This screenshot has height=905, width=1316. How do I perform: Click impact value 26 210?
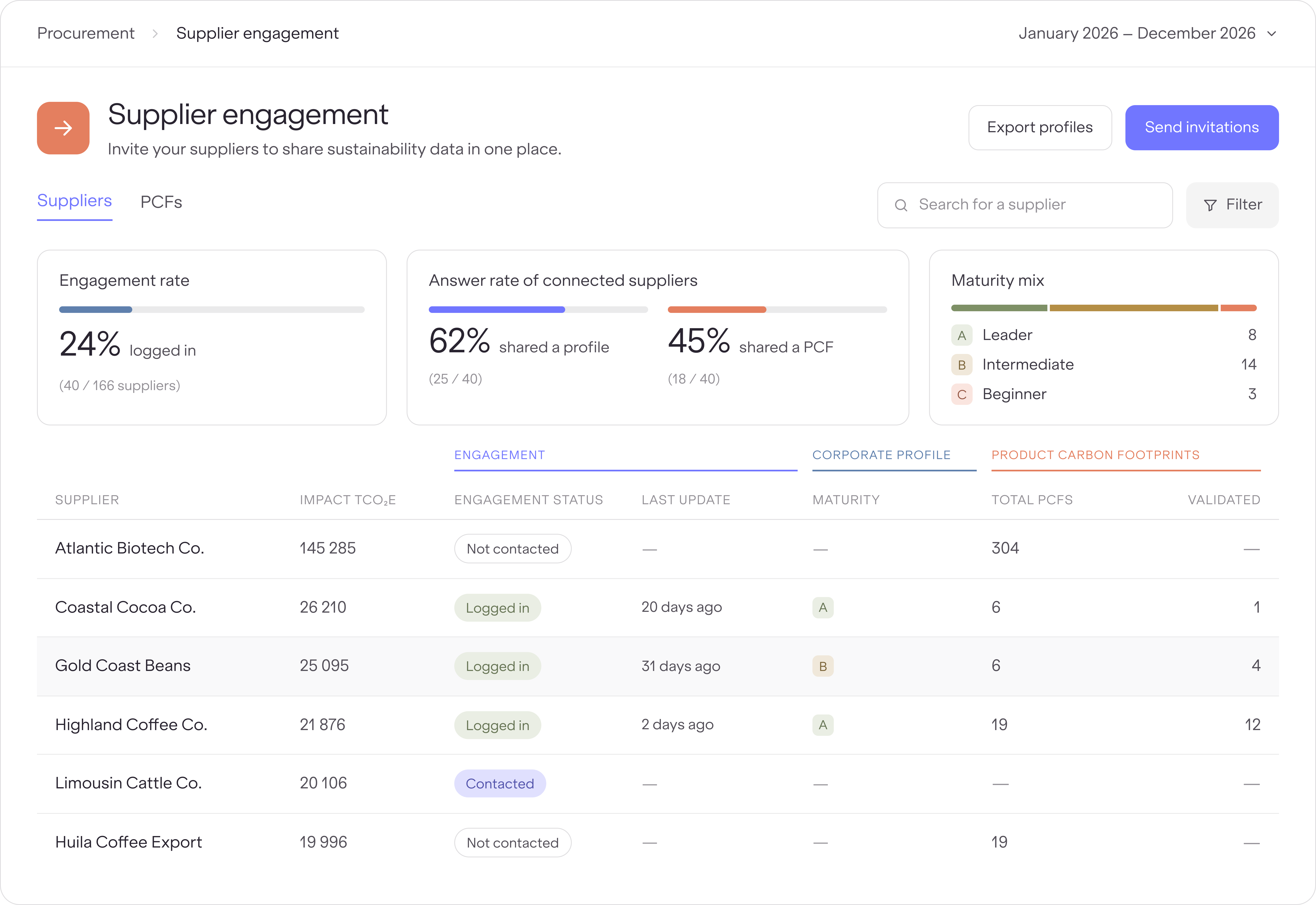coord(323,607)
